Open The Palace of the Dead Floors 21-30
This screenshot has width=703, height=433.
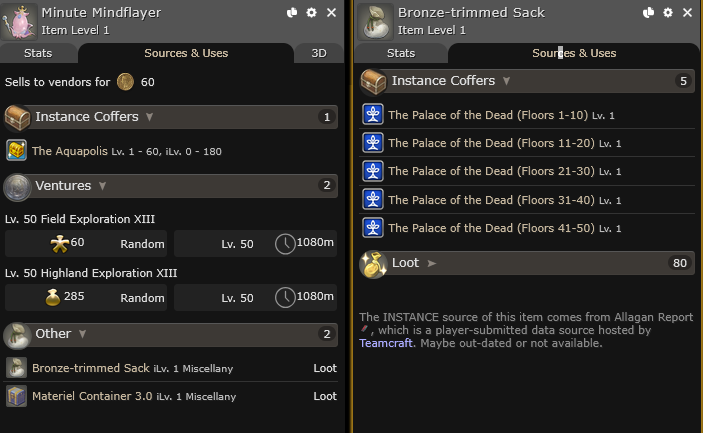[x=494, y=172]
